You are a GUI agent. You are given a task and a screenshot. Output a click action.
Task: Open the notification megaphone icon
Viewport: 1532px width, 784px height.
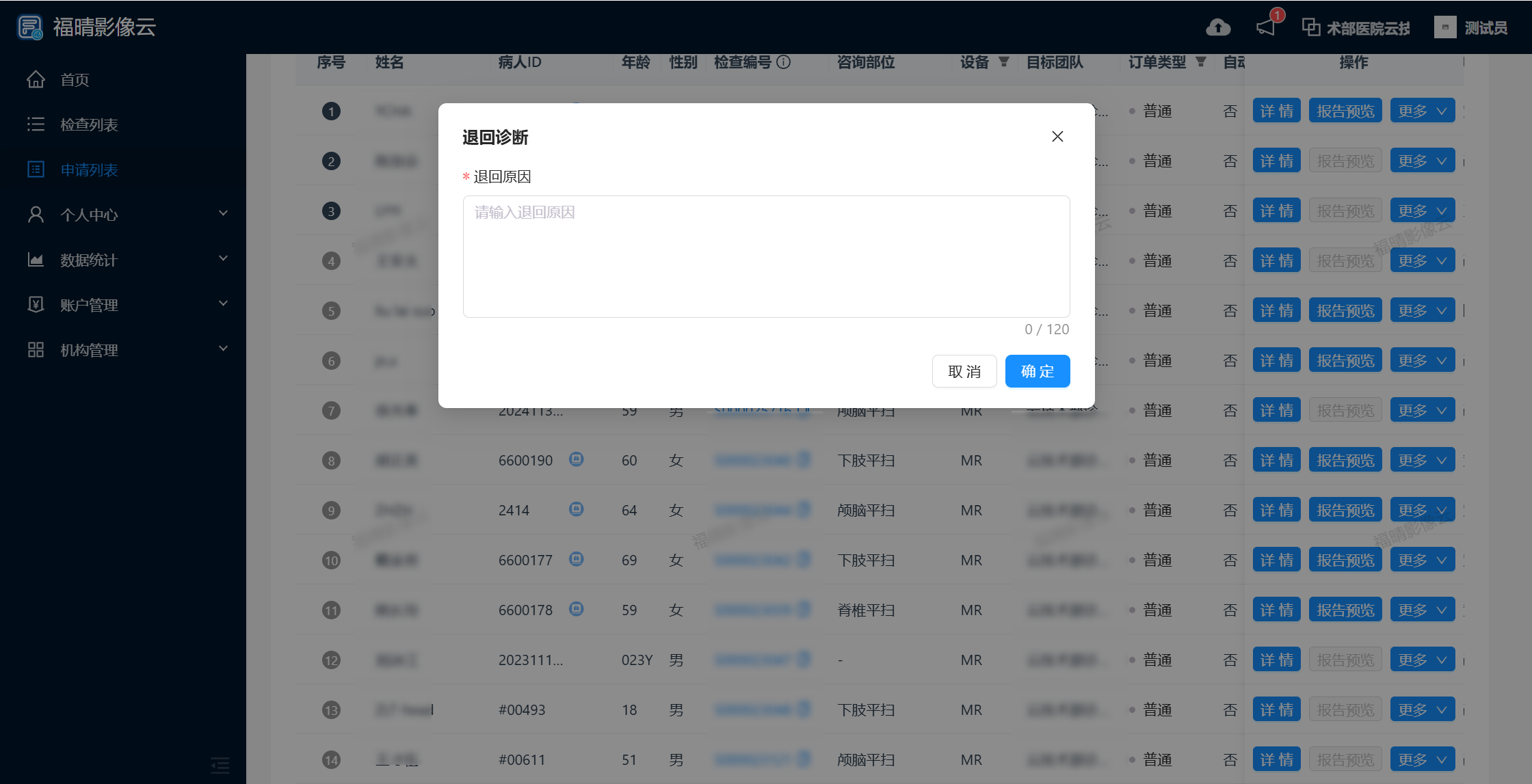[x=1266, y=27]
